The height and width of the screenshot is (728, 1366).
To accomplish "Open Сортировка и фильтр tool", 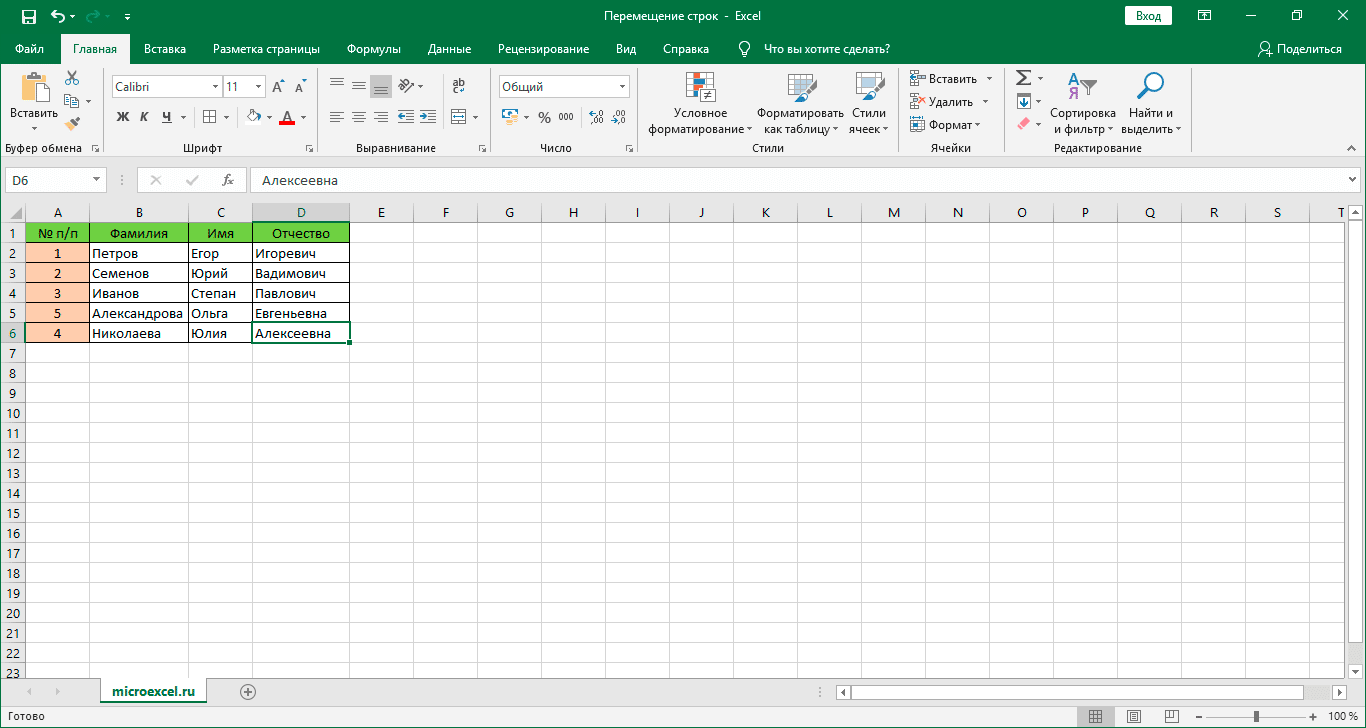I will click(1083, 100).
